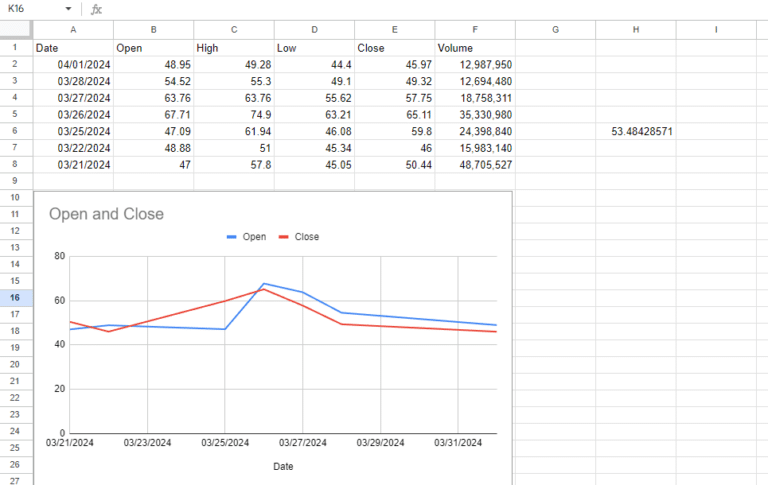Viewport: 768px width, 485px height.
Task: Select date cell 03/22/2024
Action: tap(73, 148)
